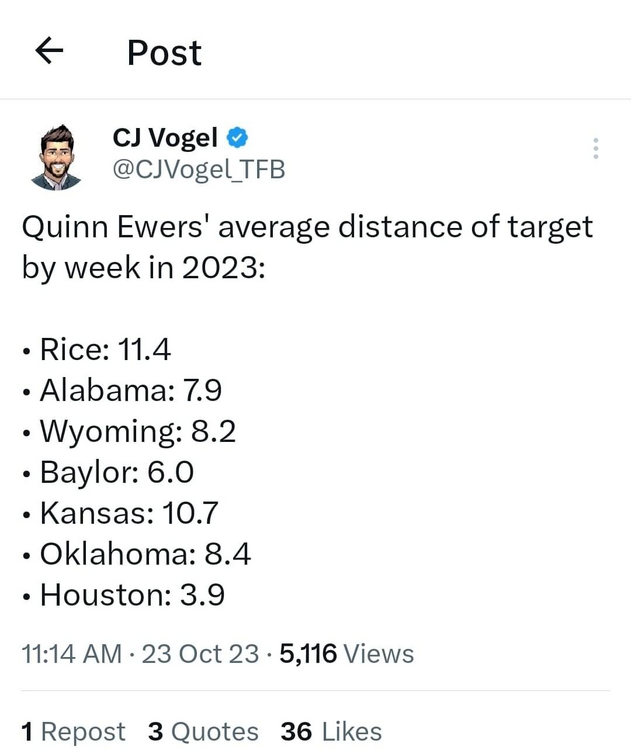Image resolution: width=631 pixels, height=750 pixels.
Task: View the 1 Repost list
Action: coord(74,732)
